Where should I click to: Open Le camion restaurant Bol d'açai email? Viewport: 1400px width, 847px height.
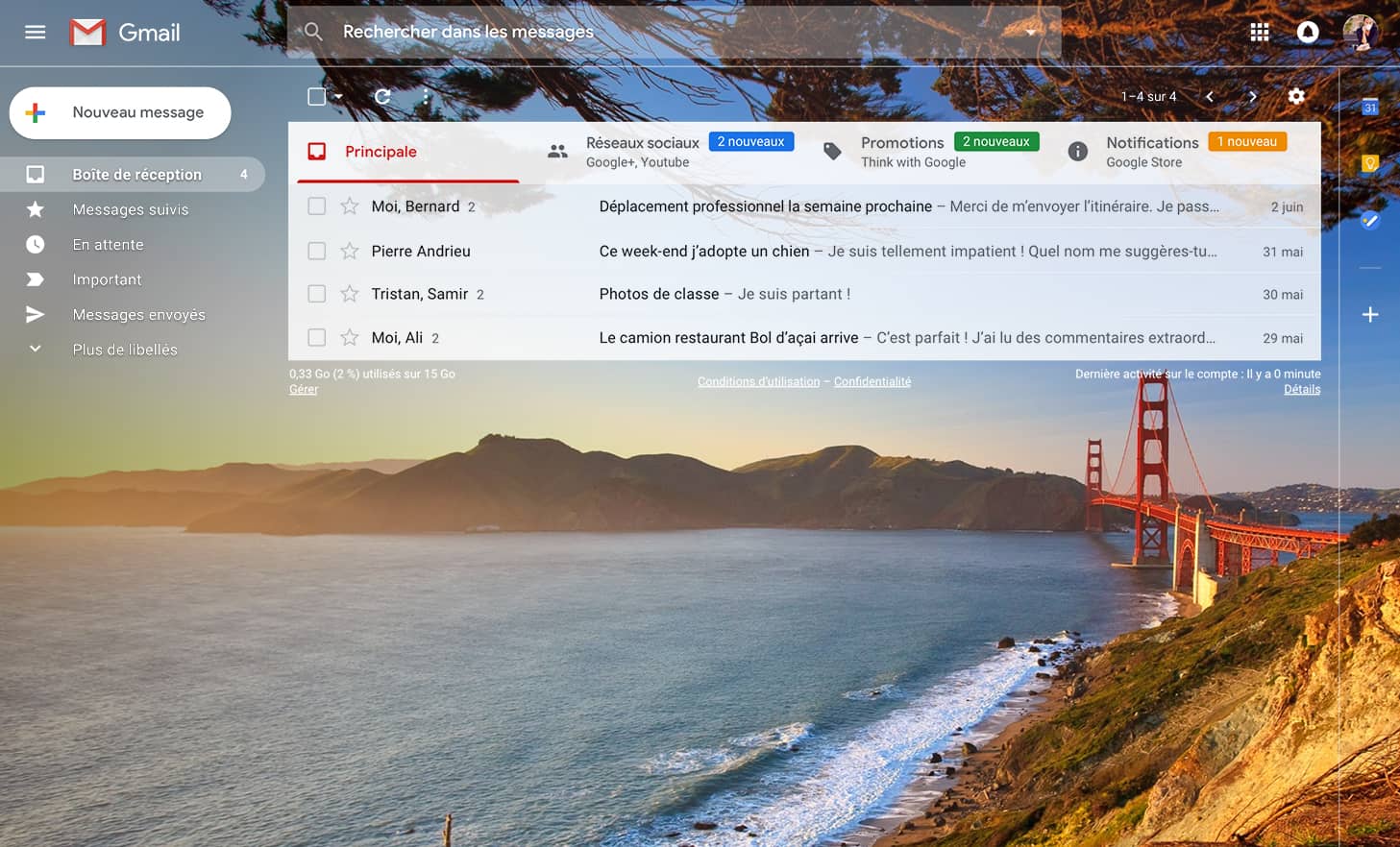(804, 337)
